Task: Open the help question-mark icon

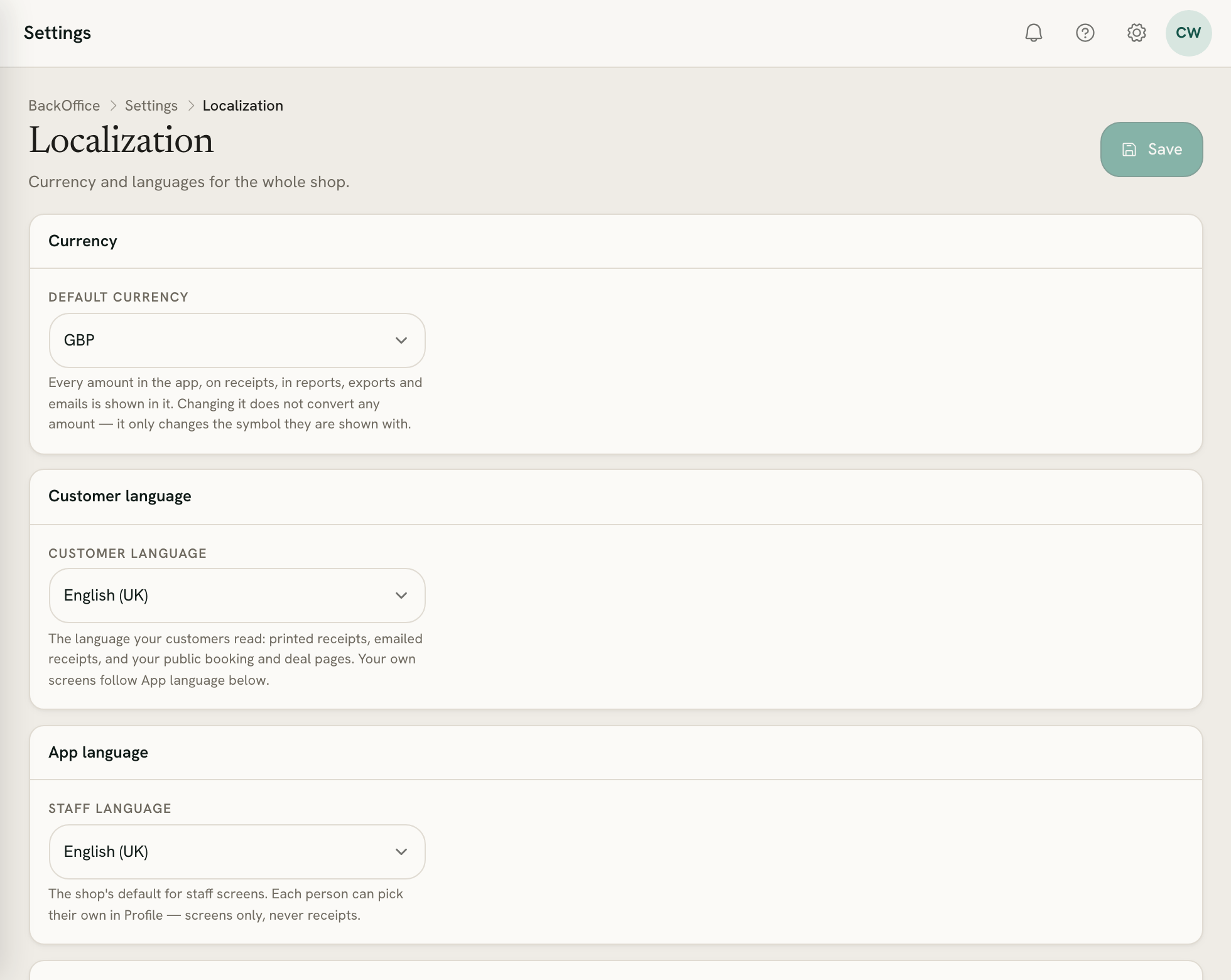Action: (x=1085, y=33)
